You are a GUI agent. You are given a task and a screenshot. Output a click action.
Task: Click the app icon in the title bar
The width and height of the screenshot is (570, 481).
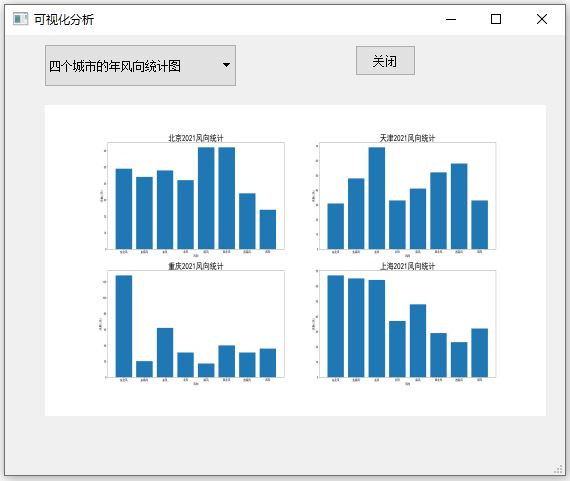(20, 19)
